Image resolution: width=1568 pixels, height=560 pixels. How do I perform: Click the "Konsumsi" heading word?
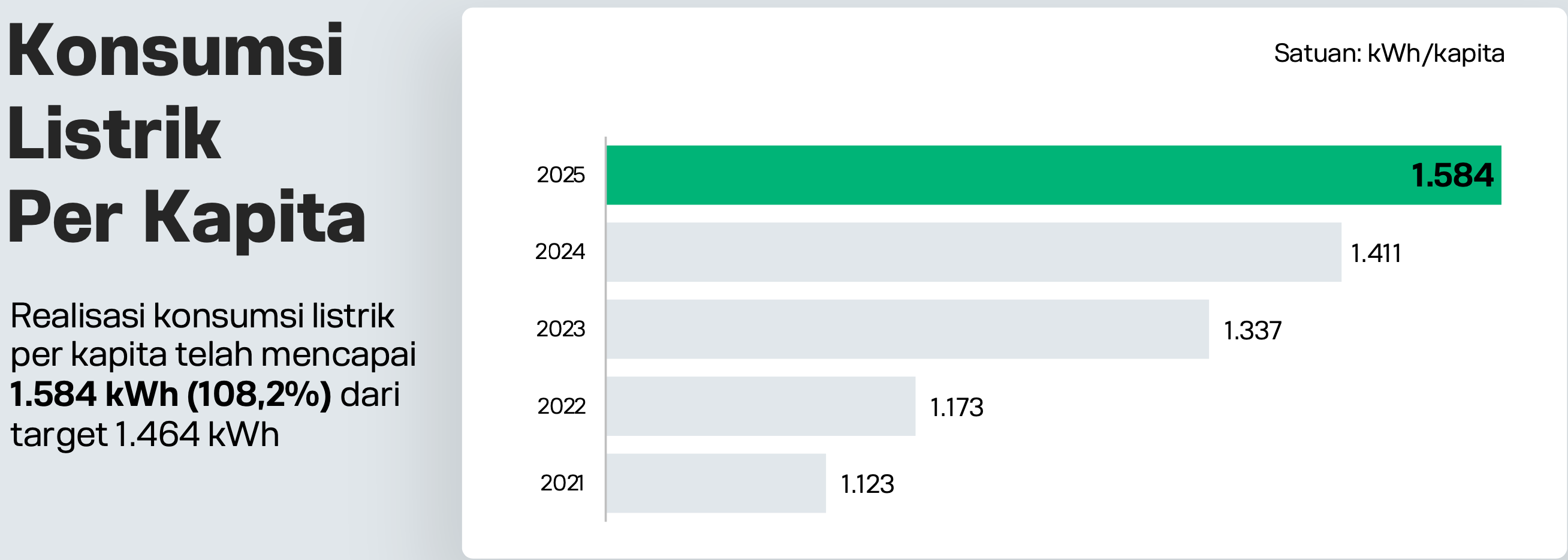[x=175, y=50]
